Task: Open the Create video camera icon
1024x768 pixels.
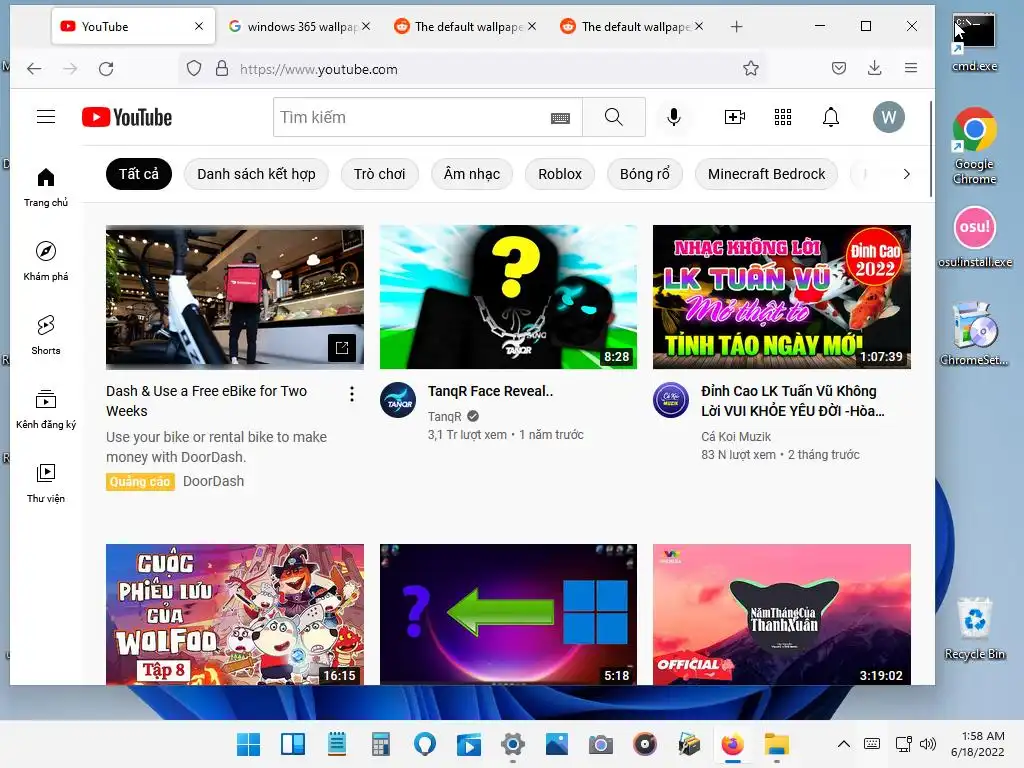Action: click(x=735, y=117)
